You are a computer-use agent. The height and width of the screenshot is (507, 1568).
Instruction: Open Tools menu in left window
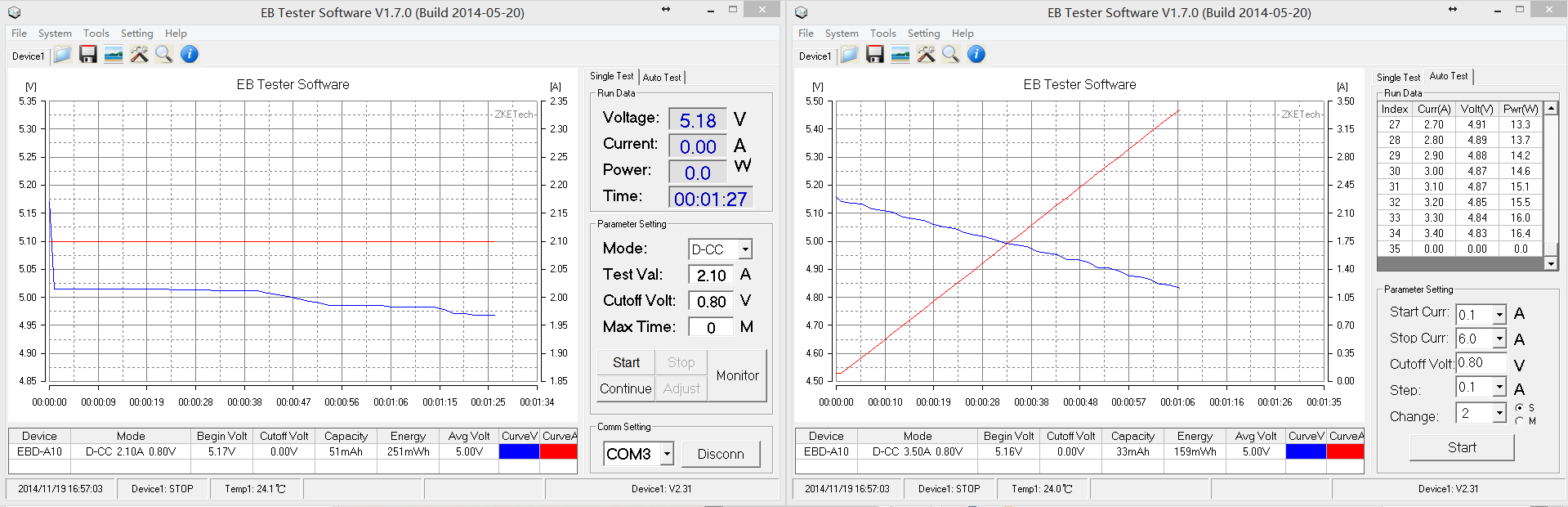[x=96, y=34]
